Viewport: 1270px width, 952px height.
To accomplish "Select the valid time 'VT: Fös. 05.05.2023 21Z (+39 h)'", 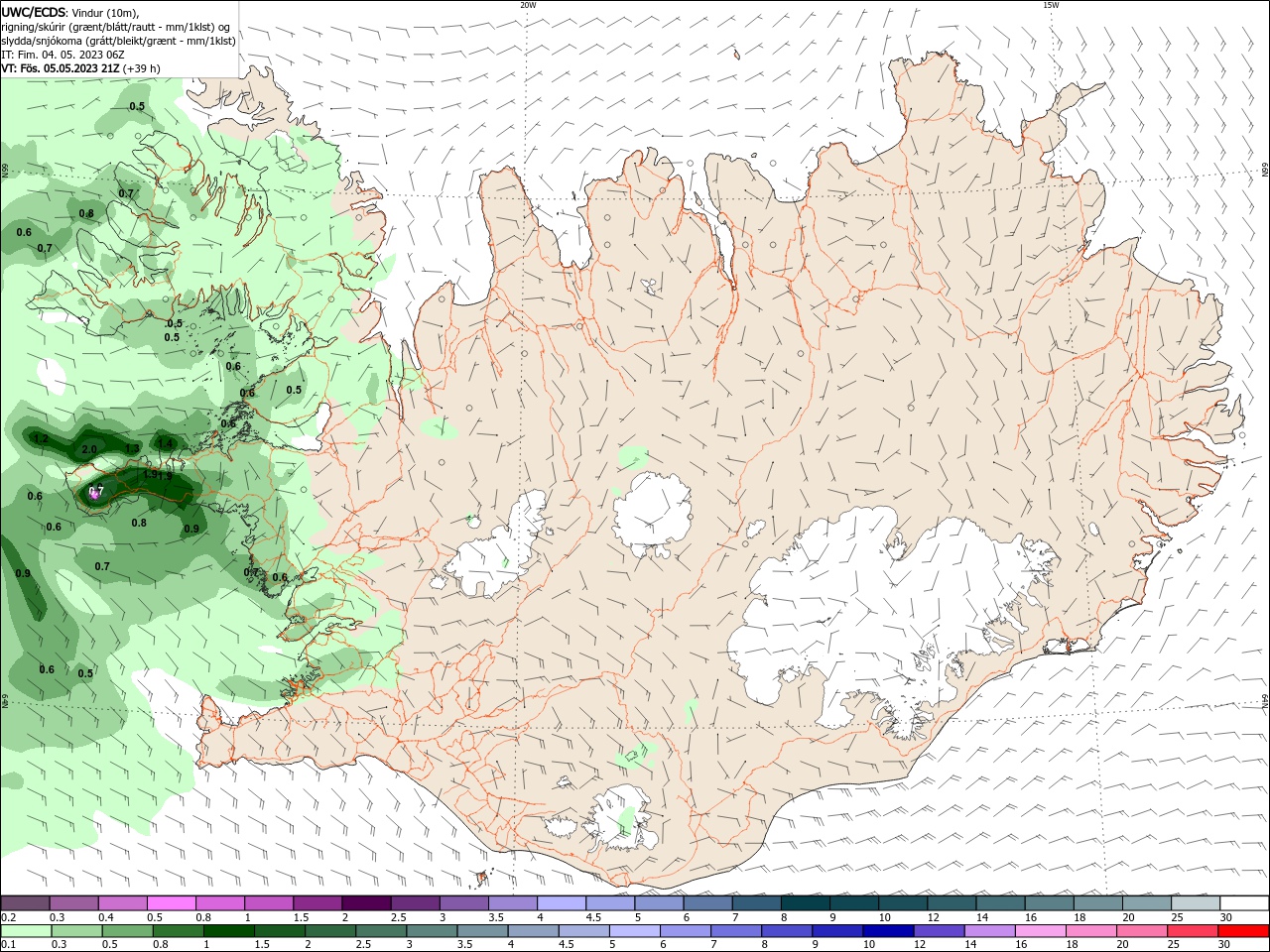I will (80, 68).
